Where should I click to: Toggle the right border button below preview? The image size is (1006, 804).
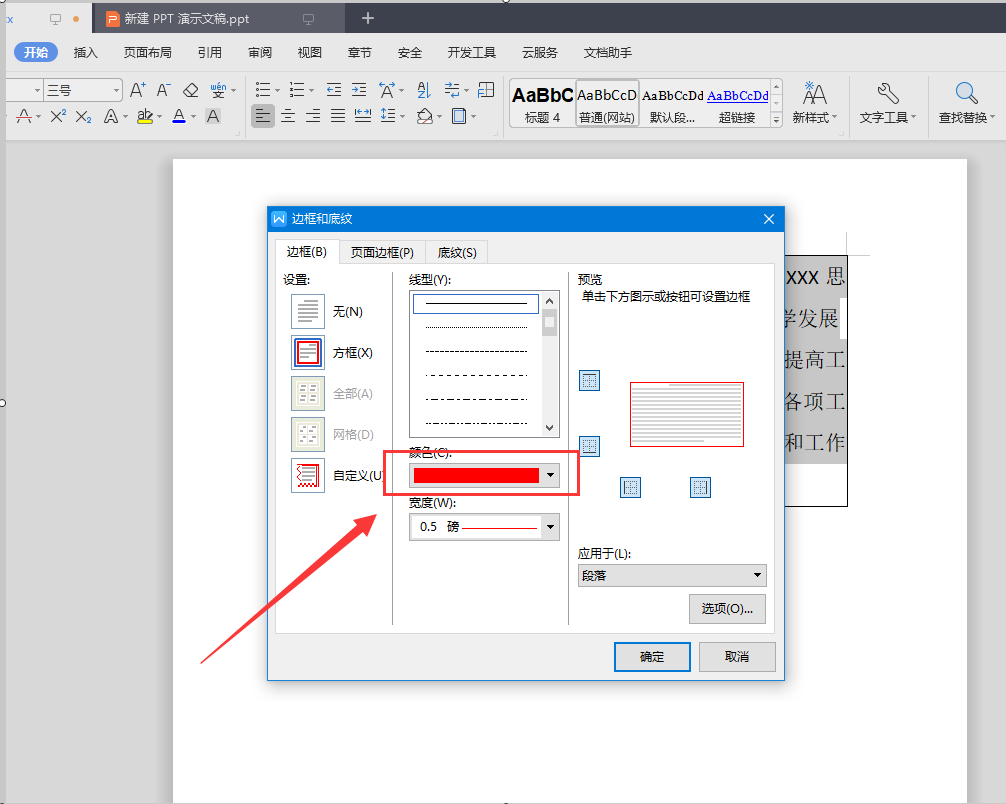[x=700, y=488]
